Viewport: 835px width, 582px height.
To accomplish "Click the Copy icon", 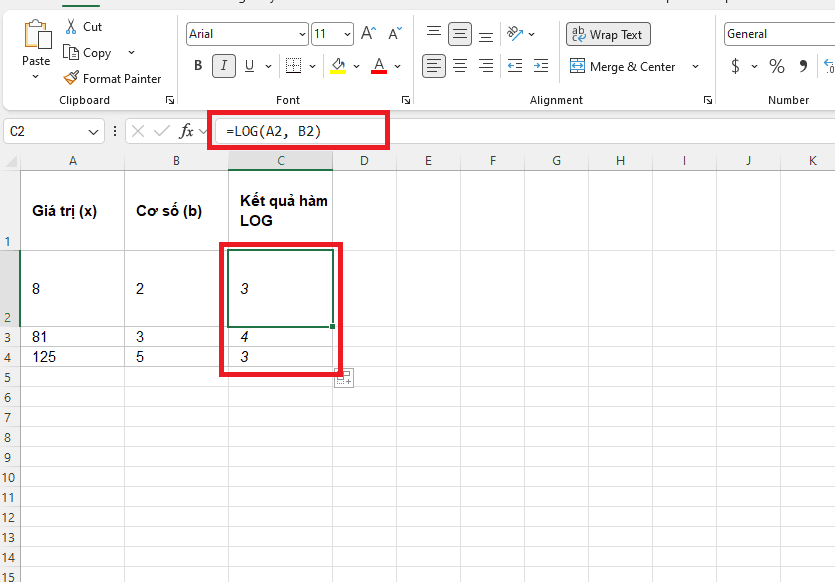I will coord(71,52).
